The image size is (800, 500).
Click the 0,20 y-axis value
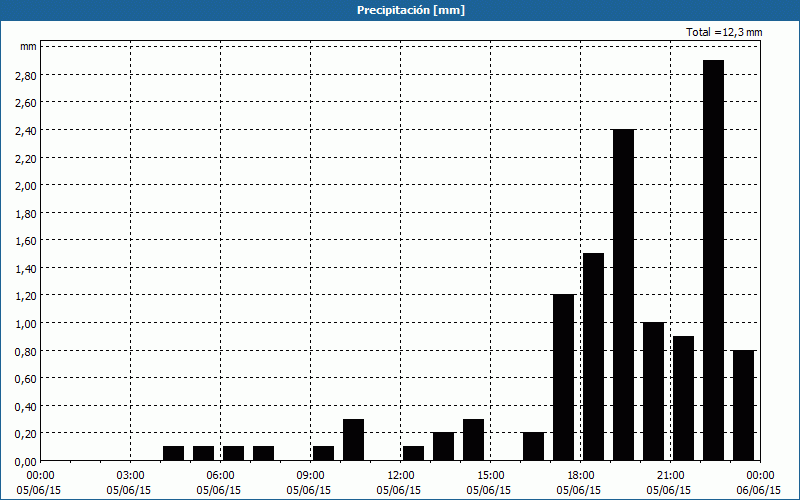pyautogui.click(x=26, y=434)
